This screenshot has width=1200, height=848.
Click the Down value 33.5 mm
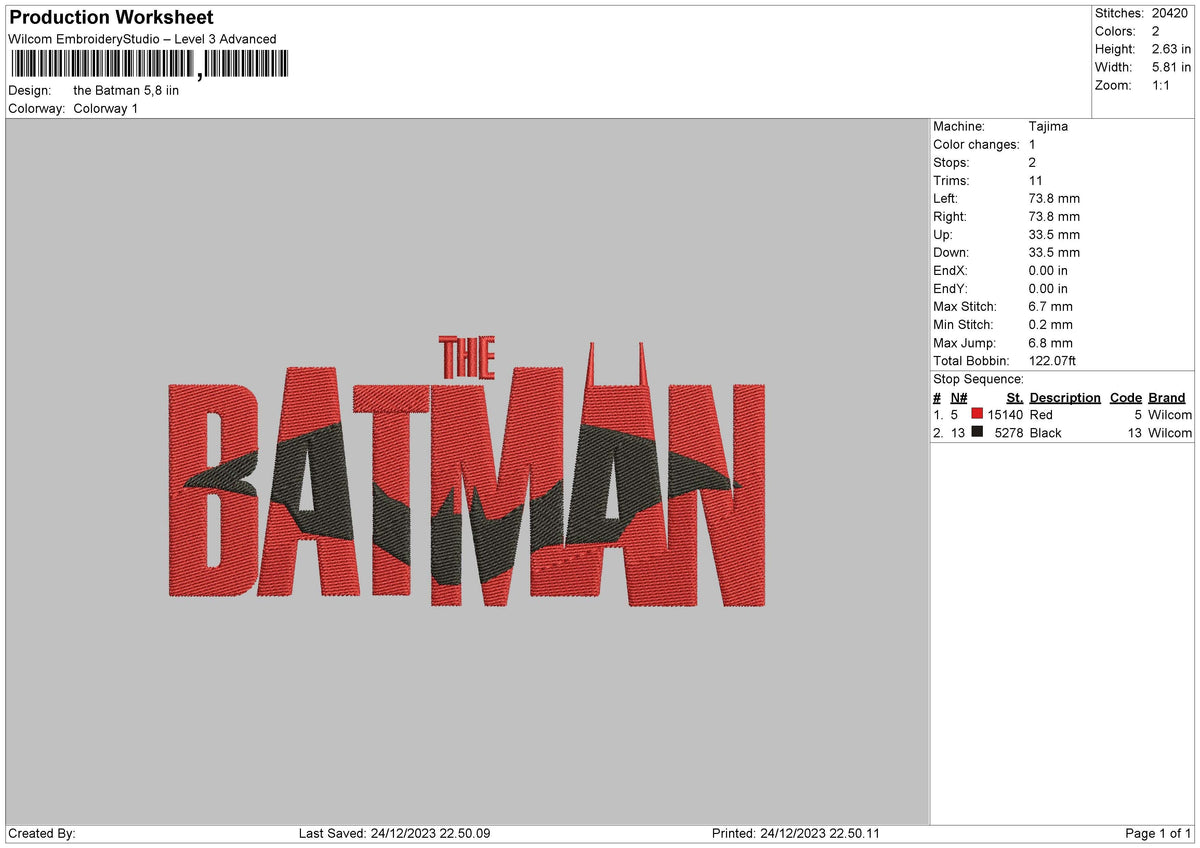coord(1054,252)
